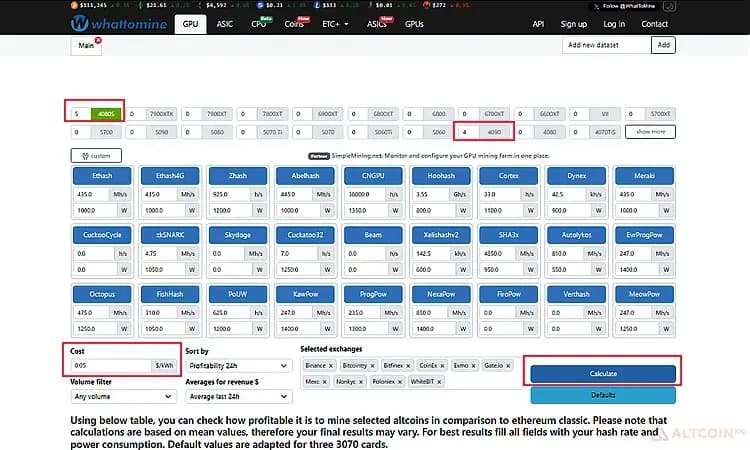
Task: Toggle the 5090 GPU button
Action: (x=162, y=132)
